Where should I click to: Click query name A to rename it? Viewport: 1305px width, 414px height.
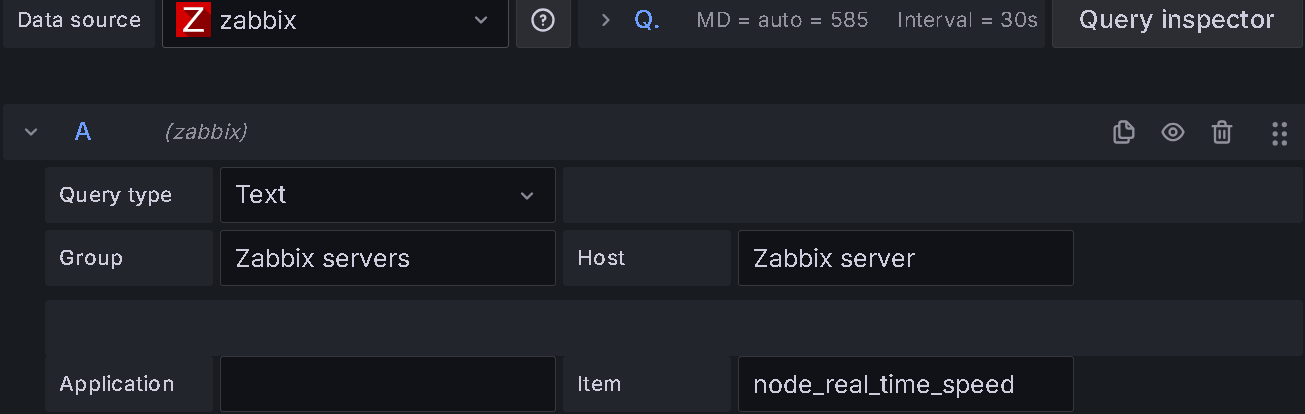tap(83, 132)
